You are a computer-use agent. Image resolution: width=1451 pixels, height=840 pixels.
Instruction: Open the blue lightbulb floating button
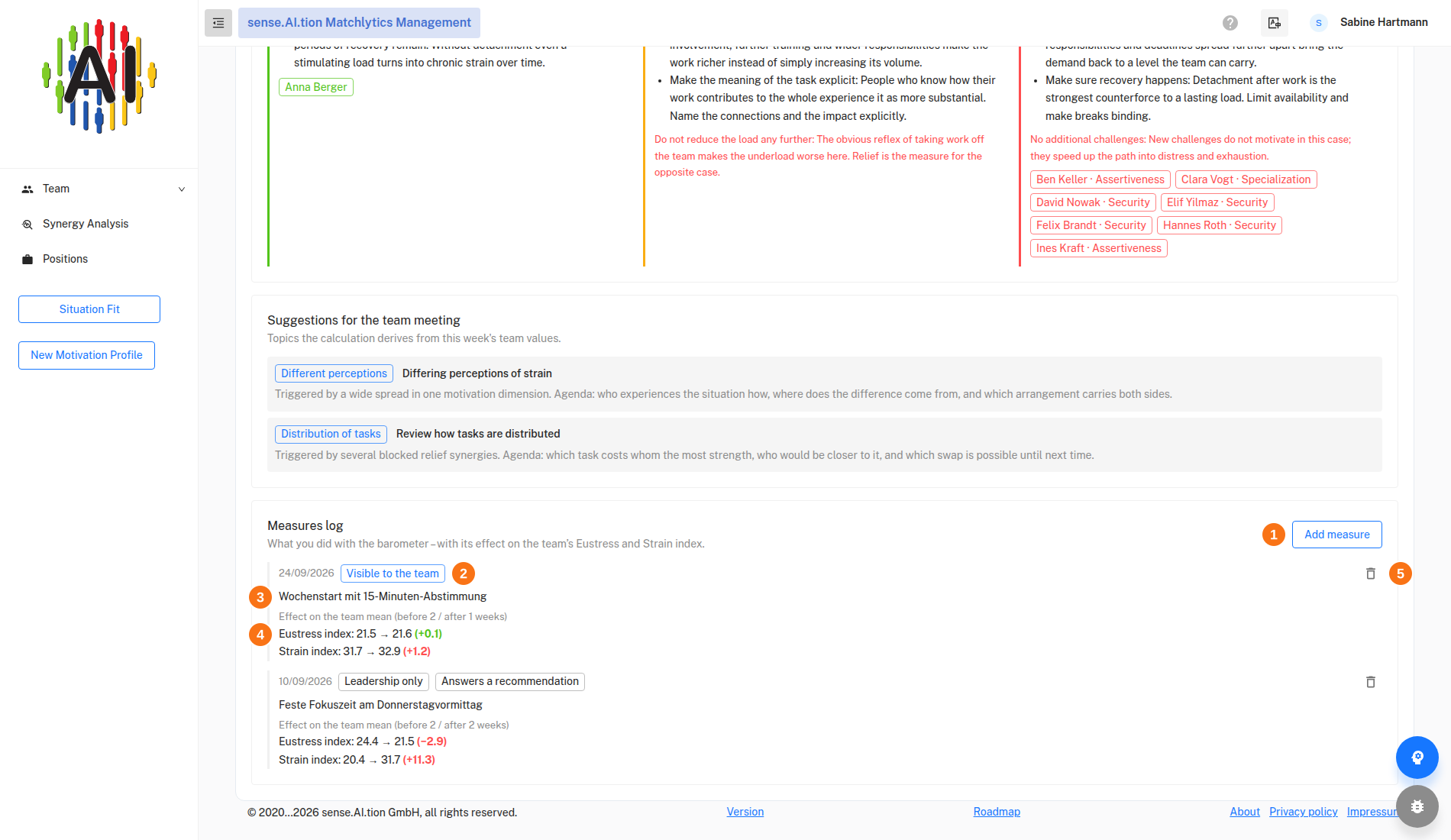point(1417,758)
